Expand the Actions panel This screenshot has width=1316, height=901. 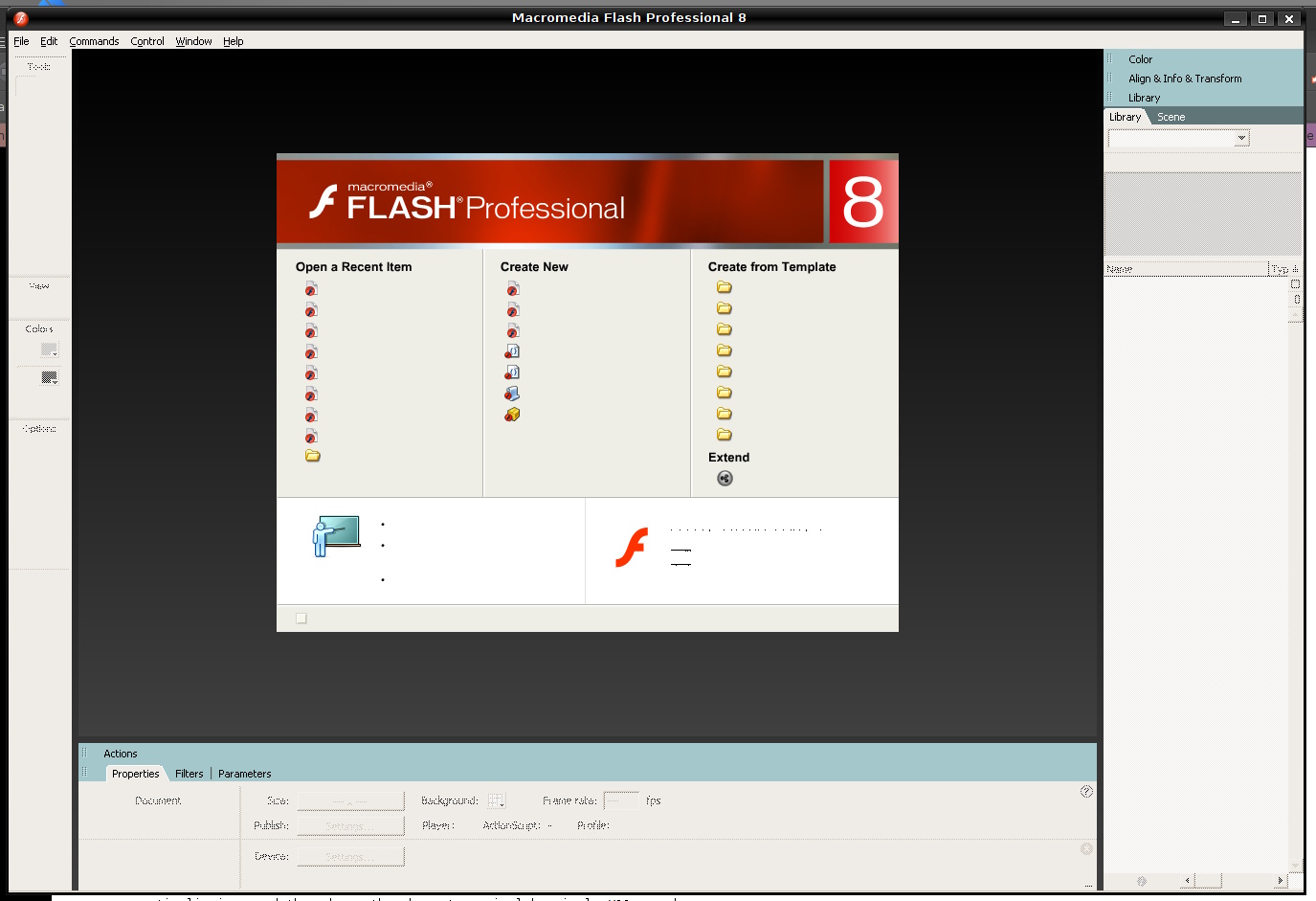pos(121,754)
